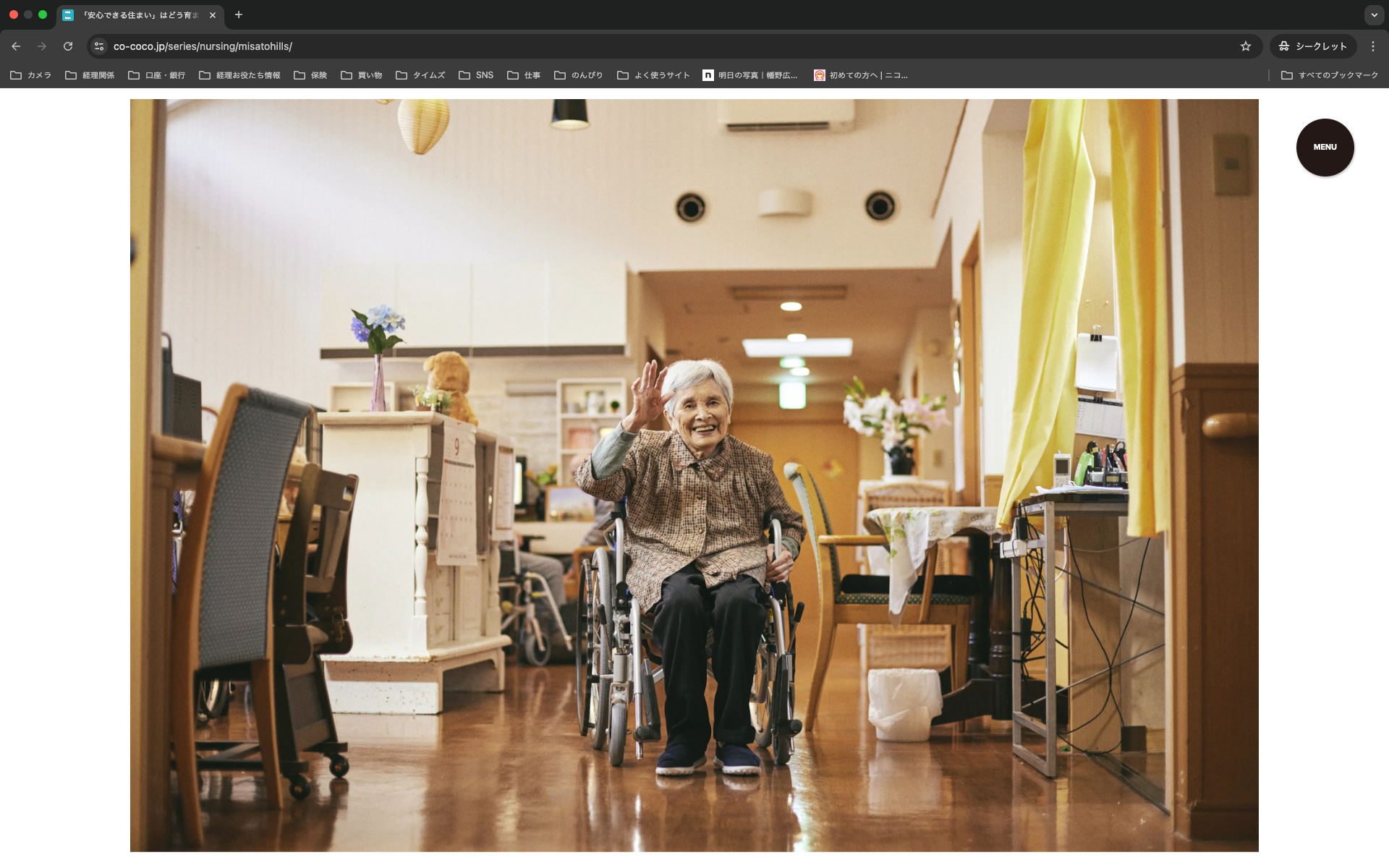Open a new tab with plus button
This screenshot has width=1389, height=868.
[x=239, y=14]
